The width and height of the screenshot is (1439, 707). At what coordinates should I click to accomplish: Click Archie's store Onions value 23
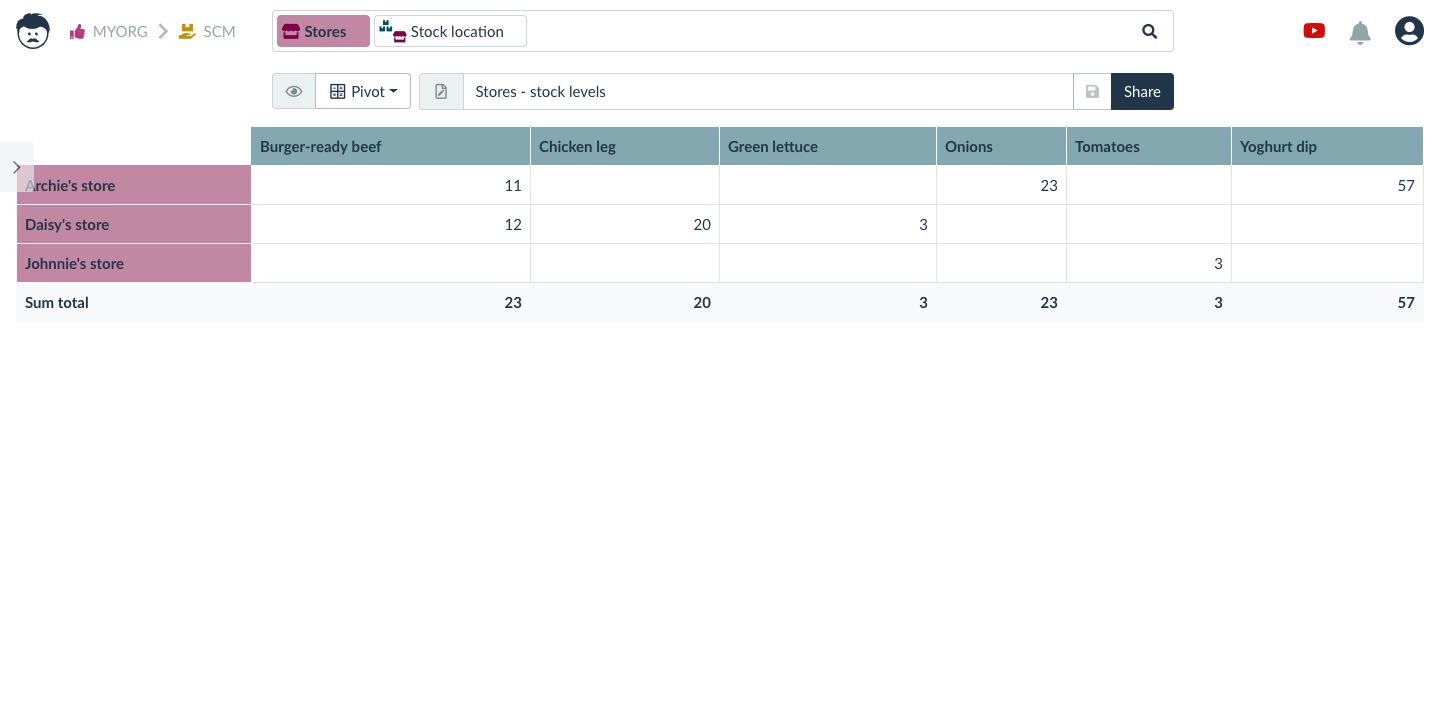(x=1048, y=185)
